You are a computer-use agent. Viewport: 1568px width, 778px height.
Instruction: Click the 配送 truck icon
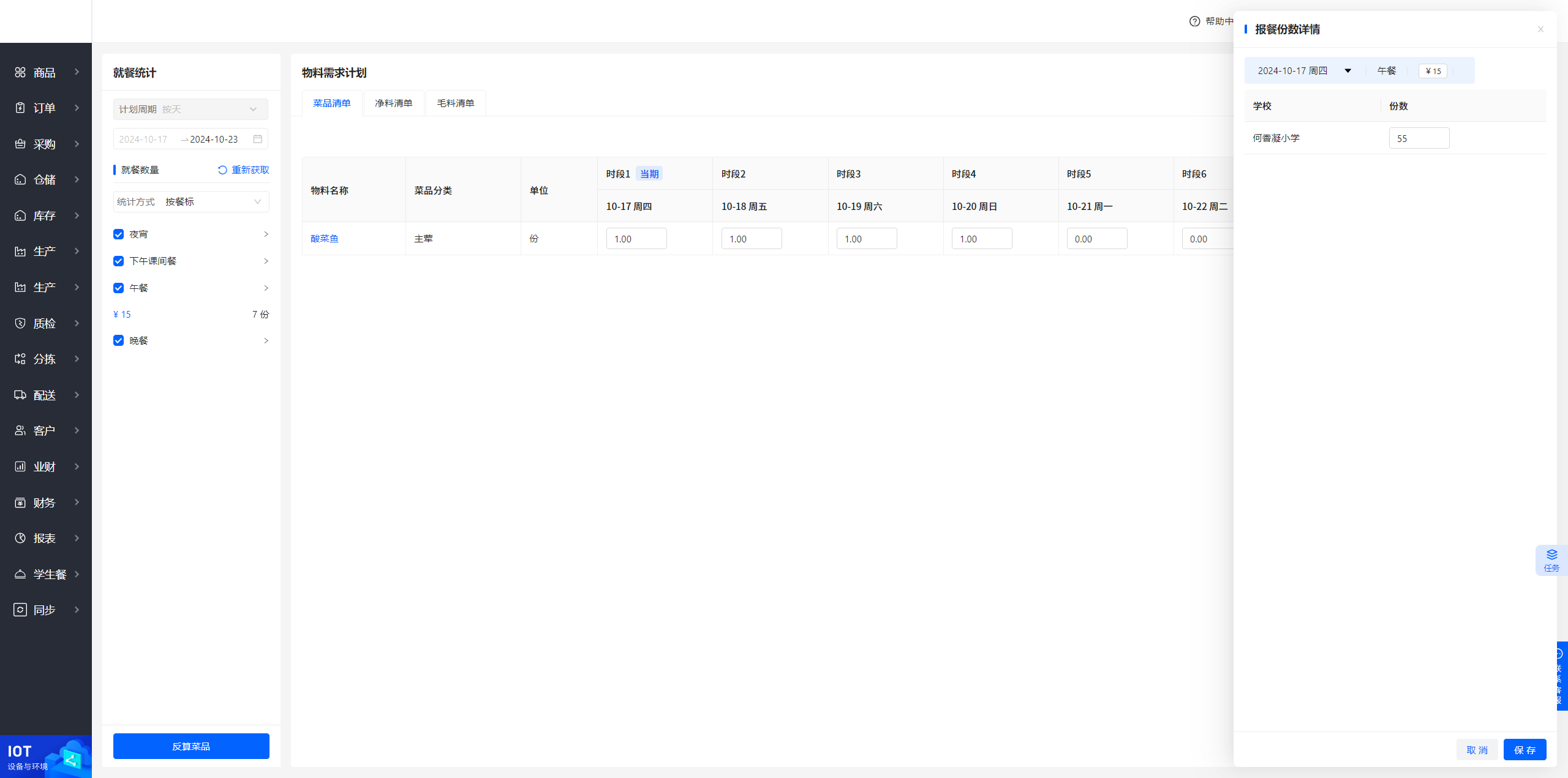coord(20,395)
